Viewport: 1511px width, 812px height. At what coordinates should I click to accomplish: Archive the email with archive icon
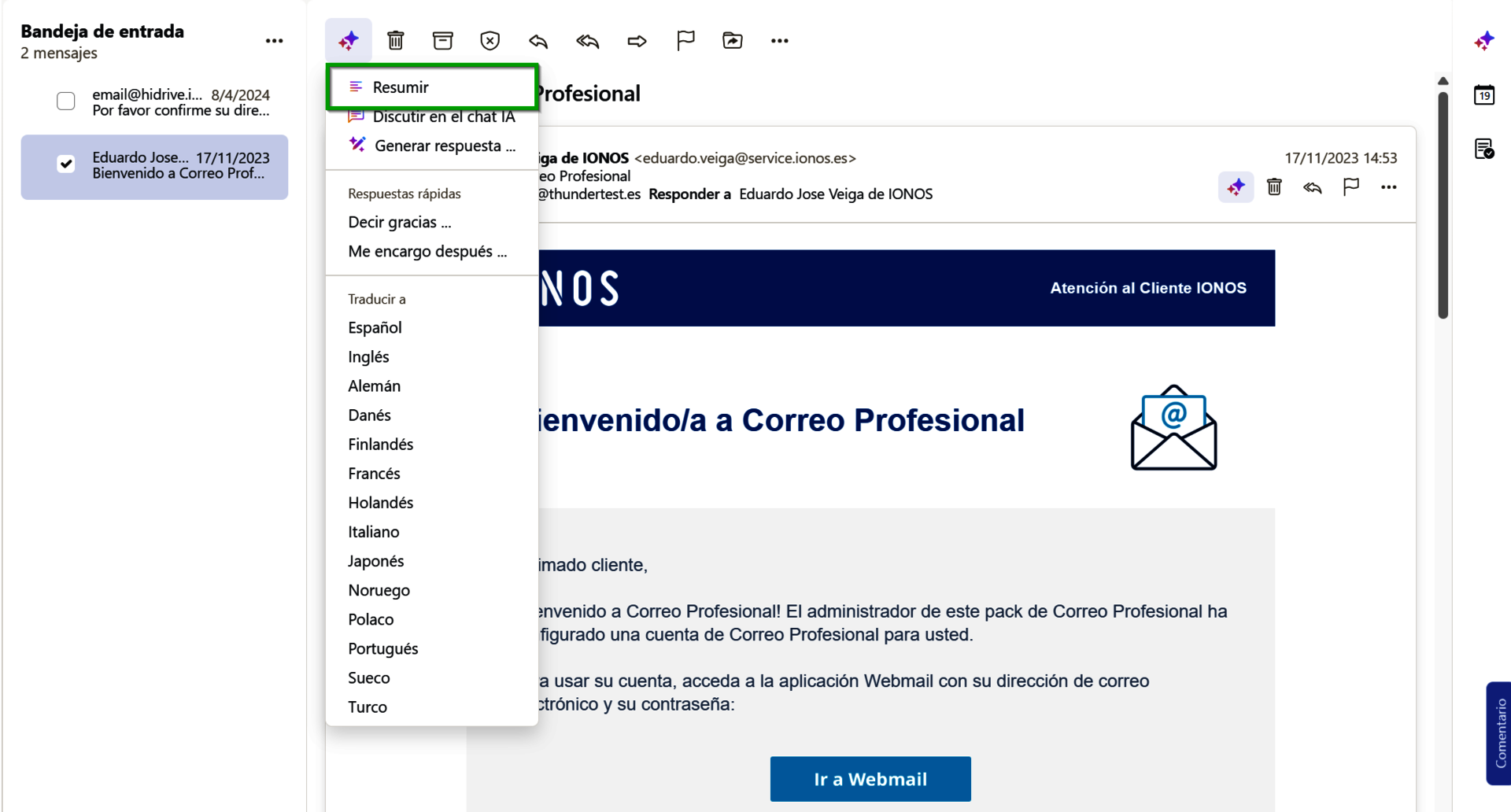[443, 40]
